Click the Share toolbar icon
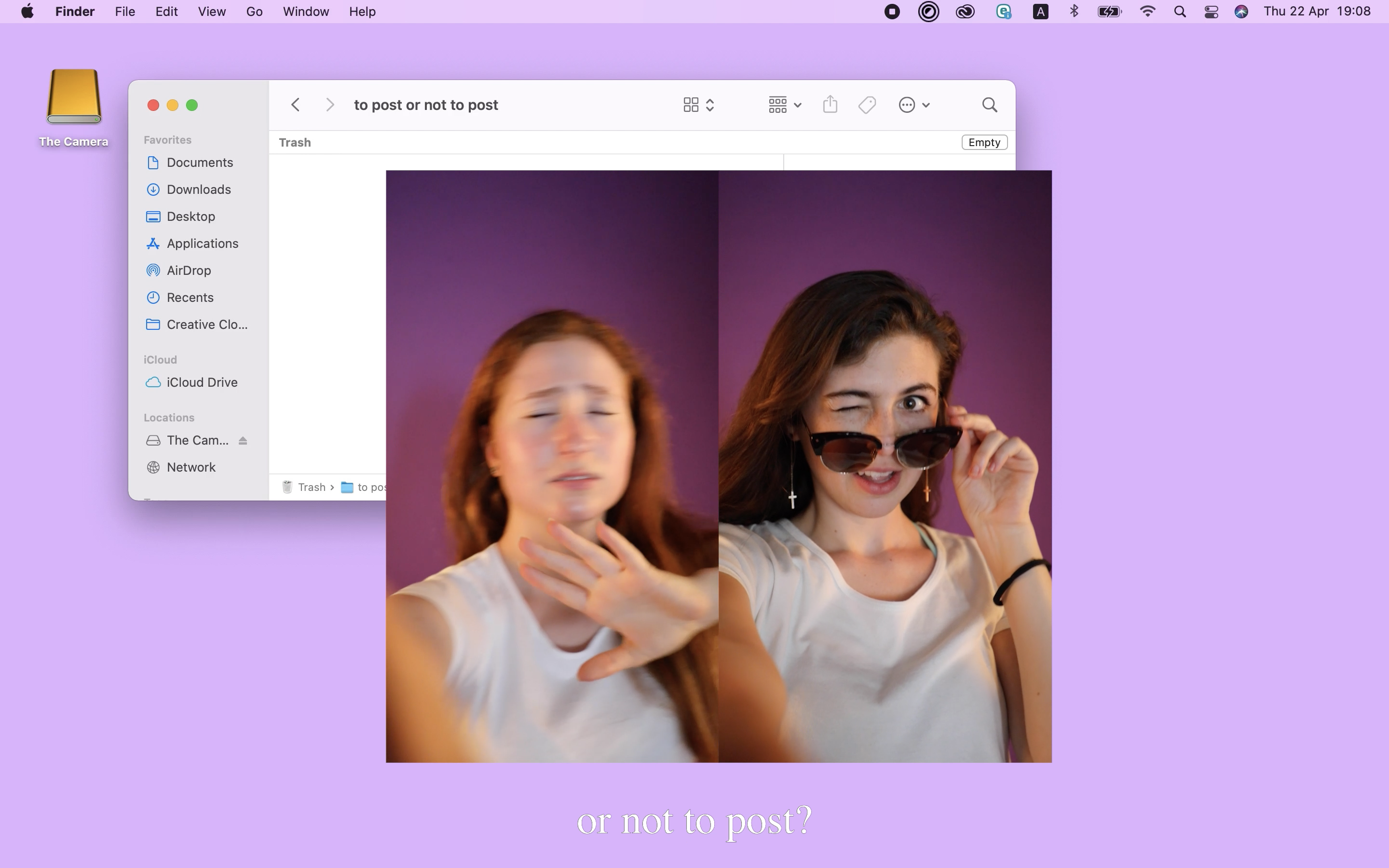The width and height of the screenshot is (1389, 868). [830, 105]
